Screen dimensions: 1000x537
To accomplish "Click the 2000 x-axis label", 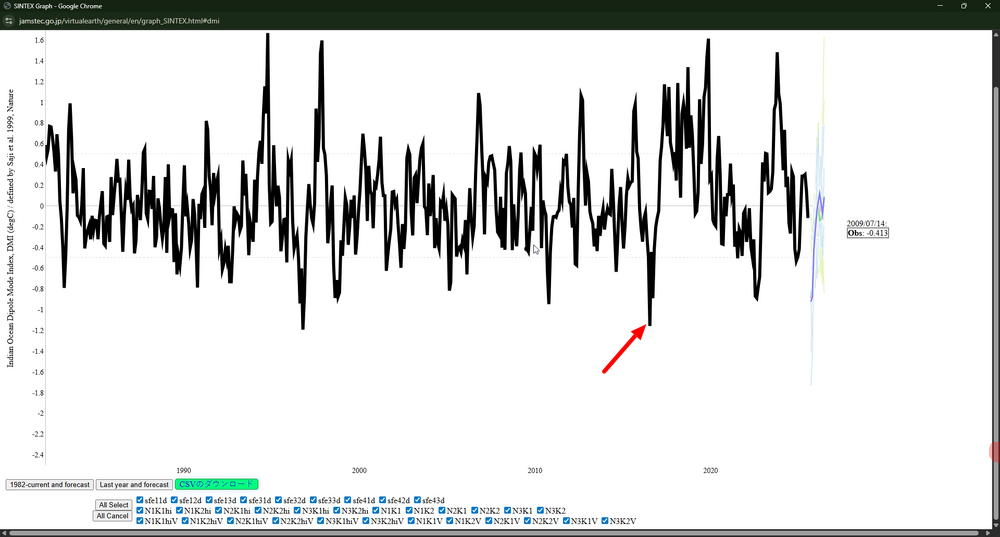I will coord(359,471).
